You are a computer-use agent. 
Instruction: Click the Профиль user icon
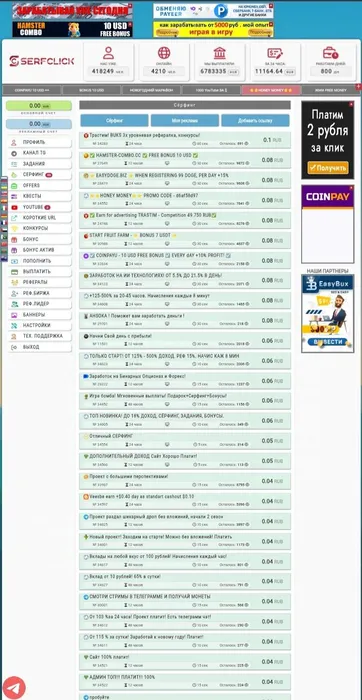[x=14, y=142]
